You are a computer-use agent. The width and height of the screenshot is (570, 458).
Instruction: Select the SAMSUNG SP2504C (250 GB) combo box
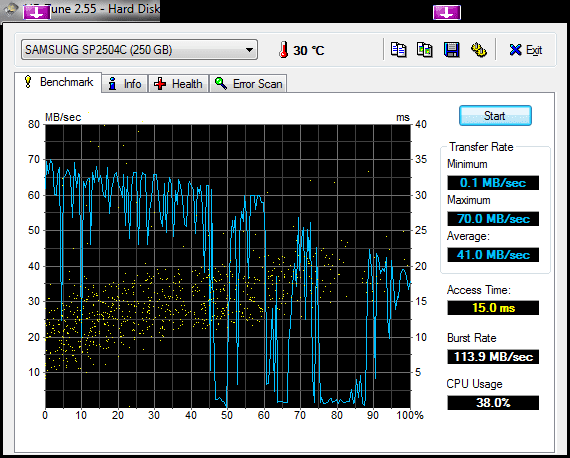(139, 50)
